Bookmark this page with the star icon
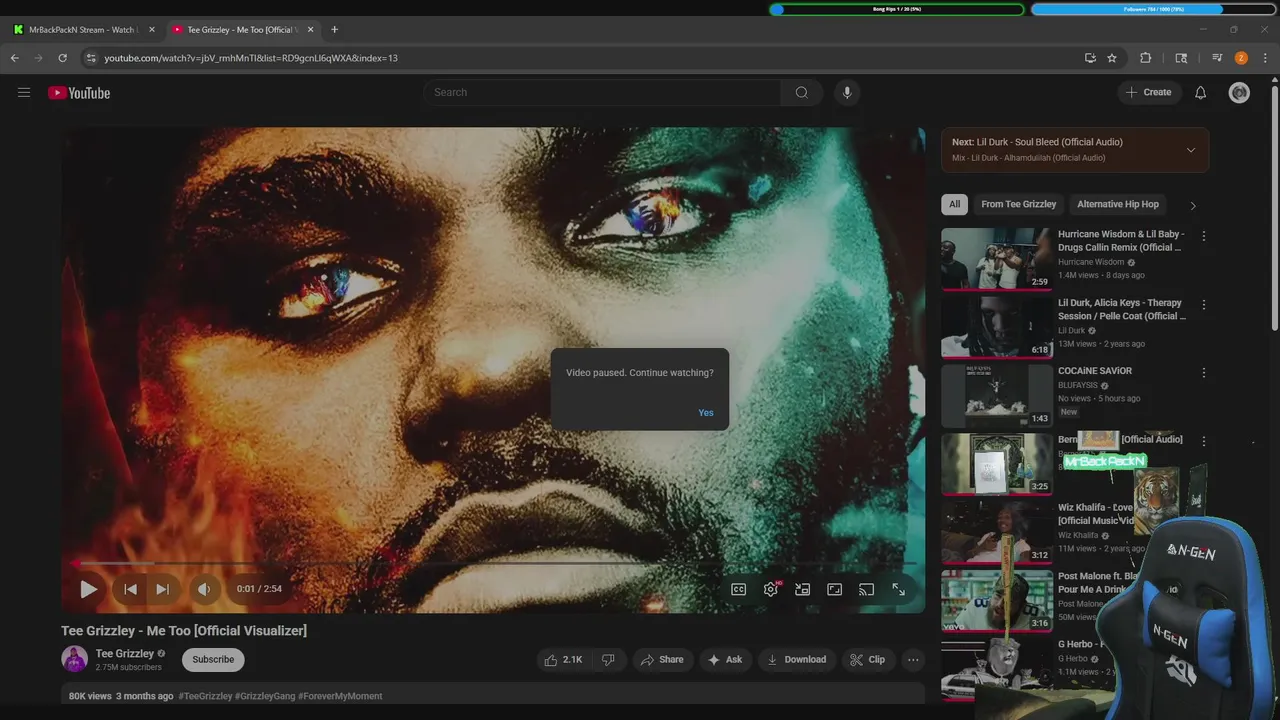This screenshot has height=720, width=1280. coord(1112,58)
